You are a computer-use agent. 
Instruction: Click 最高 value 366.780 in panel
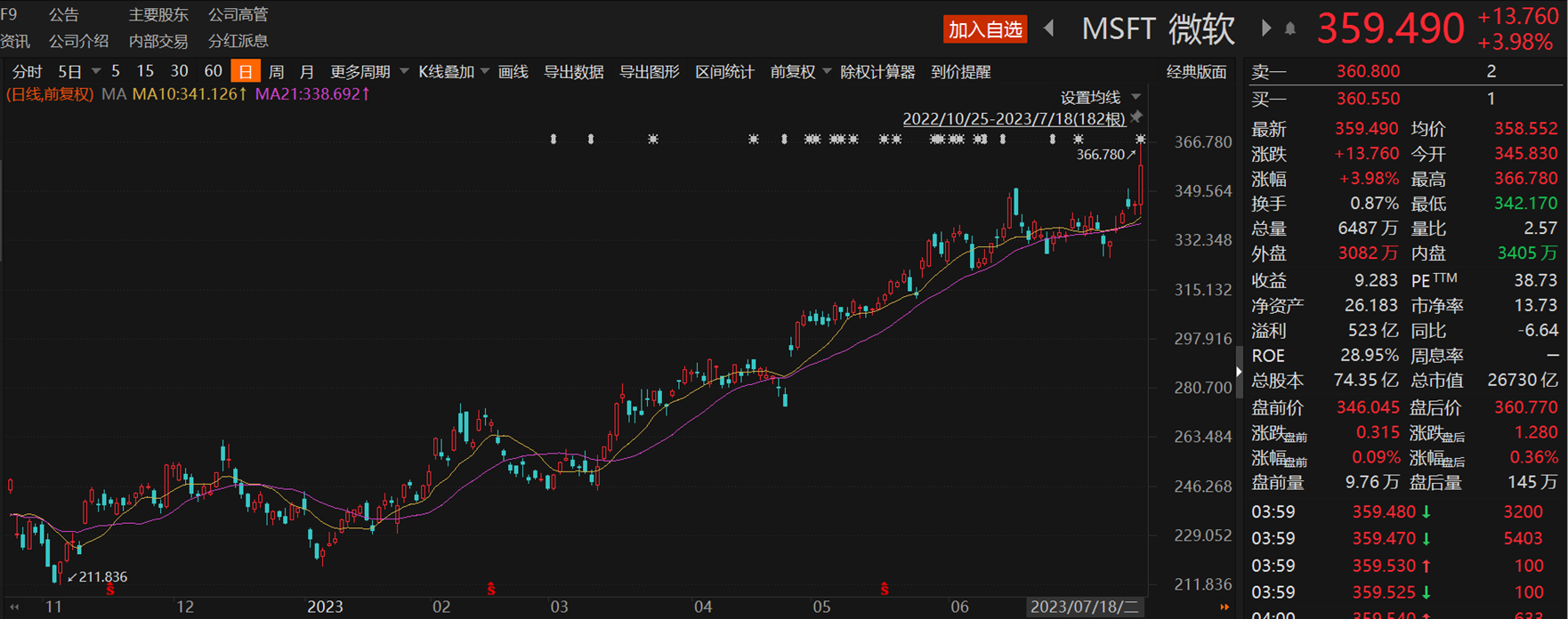[x=1526, y=179]
